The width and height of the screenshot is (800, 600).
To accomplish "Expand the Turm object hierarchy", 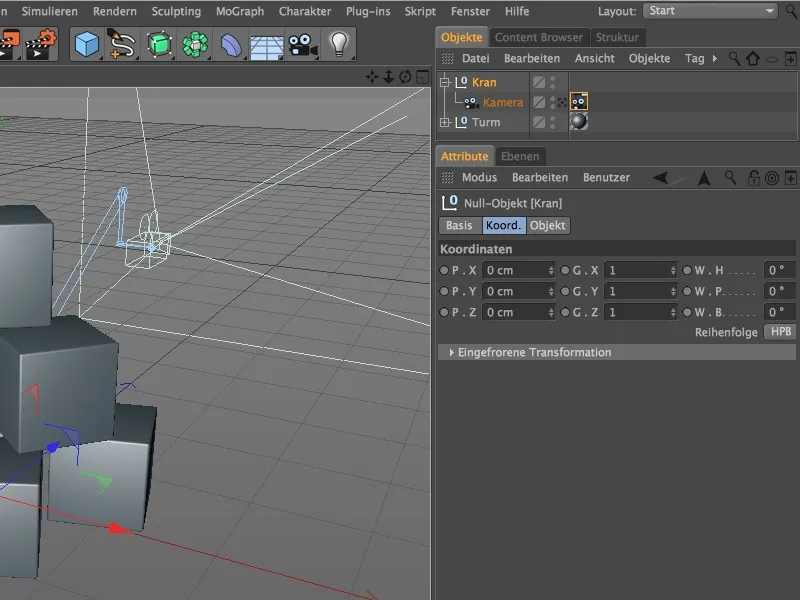I will point(445,122).
